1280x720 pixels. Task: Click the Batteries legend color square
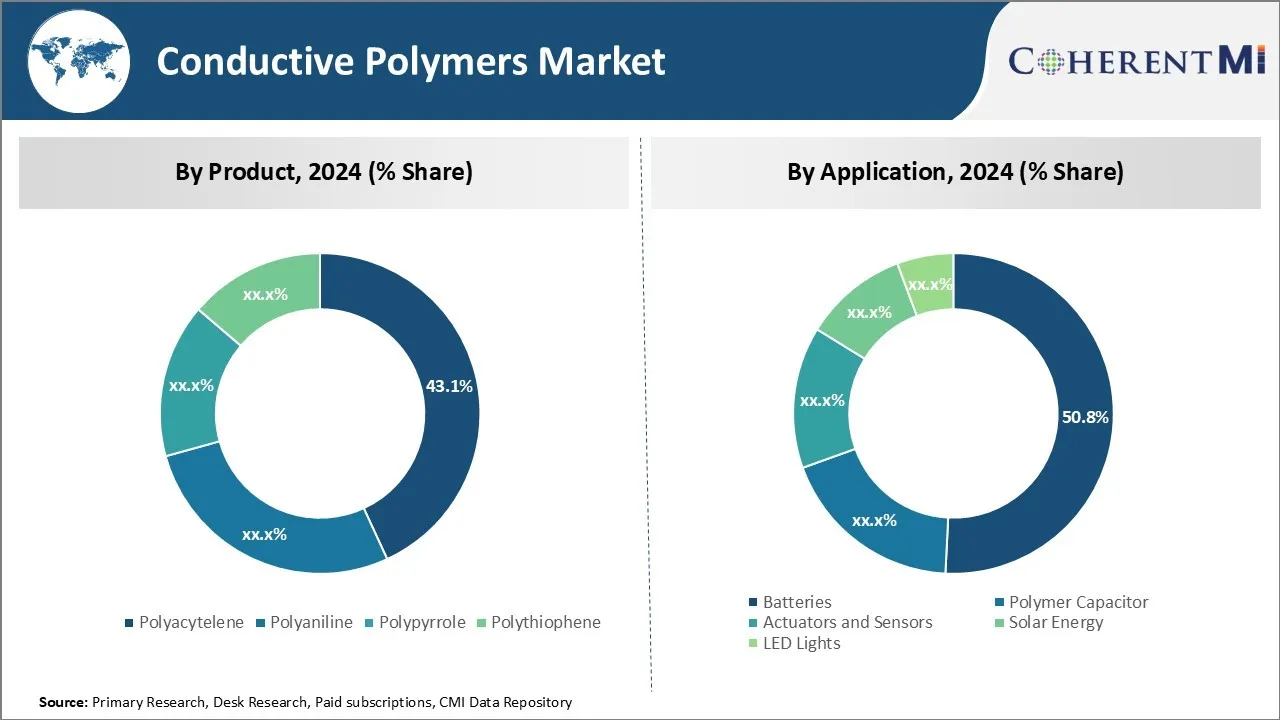coord(753,603)
